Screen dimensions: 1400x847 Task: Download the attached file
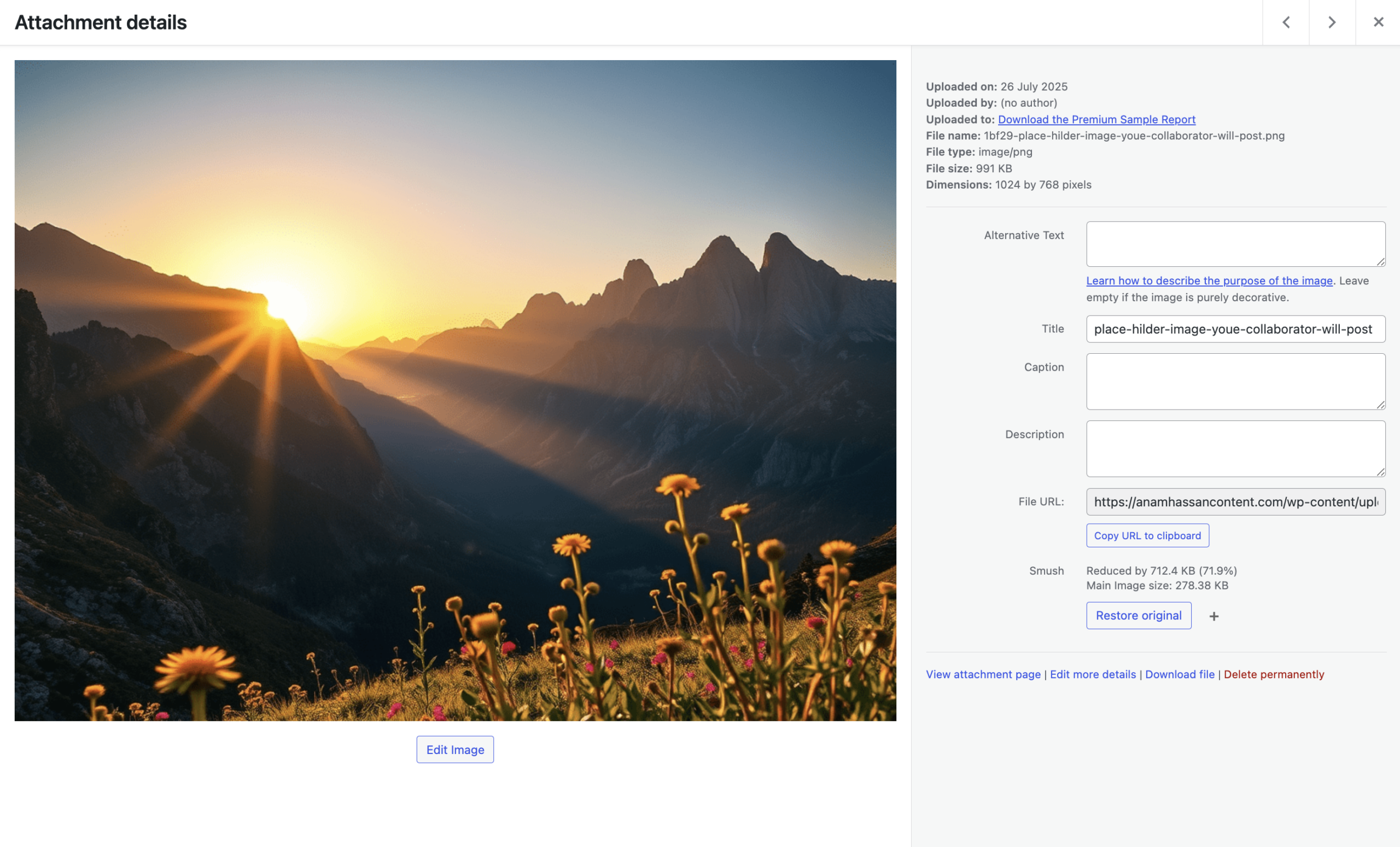(x=1180, y=674)
